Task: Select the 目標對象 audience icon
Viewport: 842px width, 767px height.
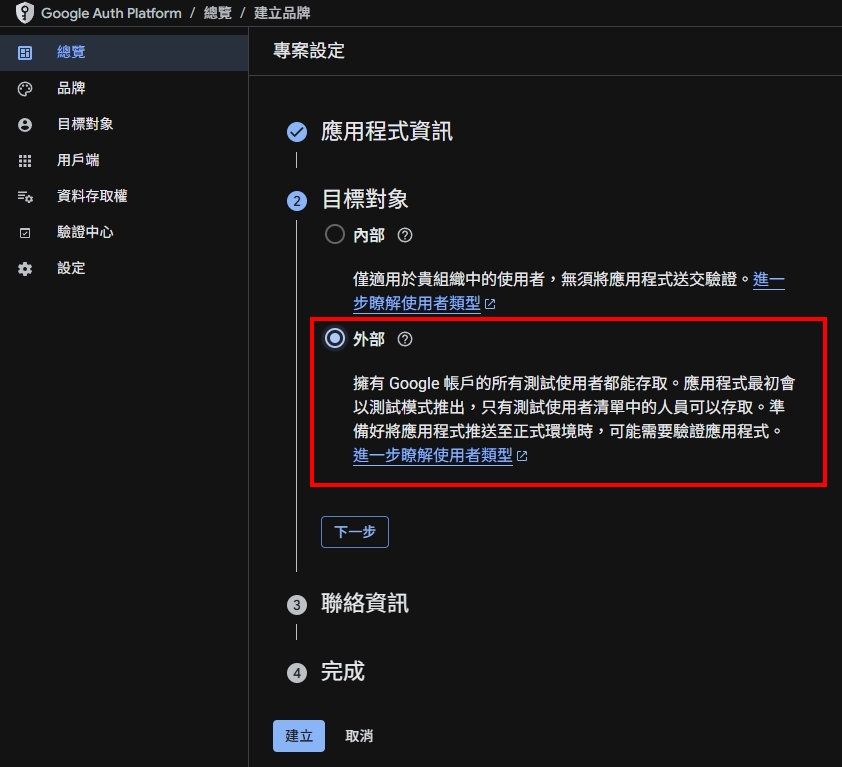Action: point(24,124)
